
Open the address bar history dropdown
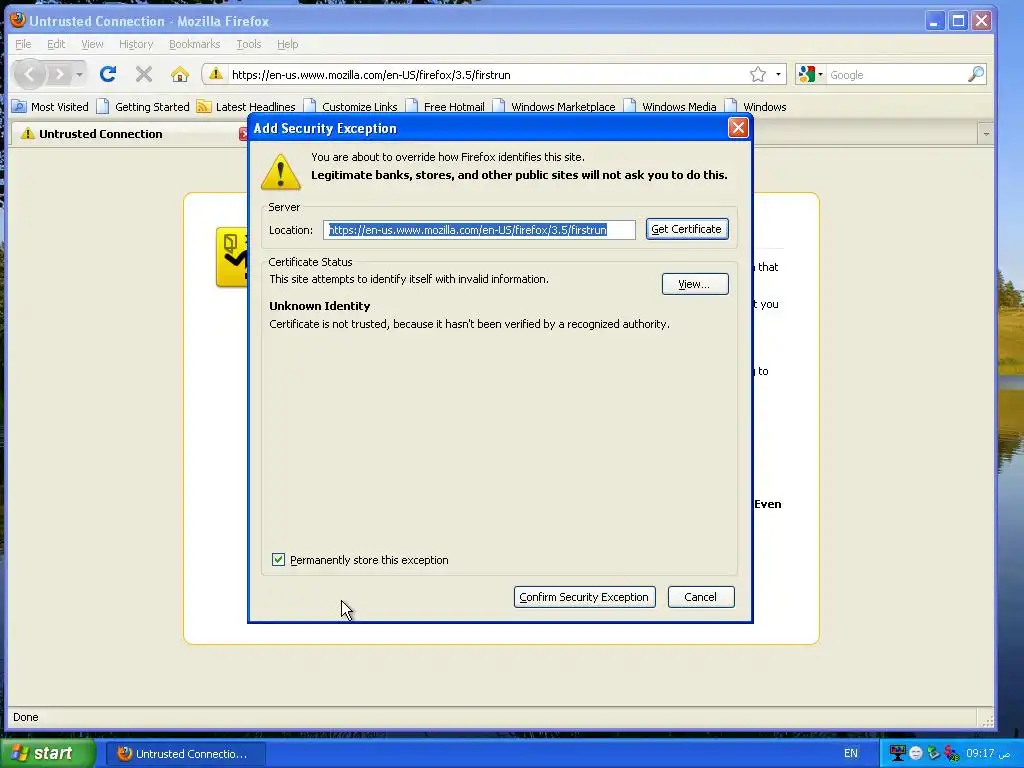click(778, 74)
